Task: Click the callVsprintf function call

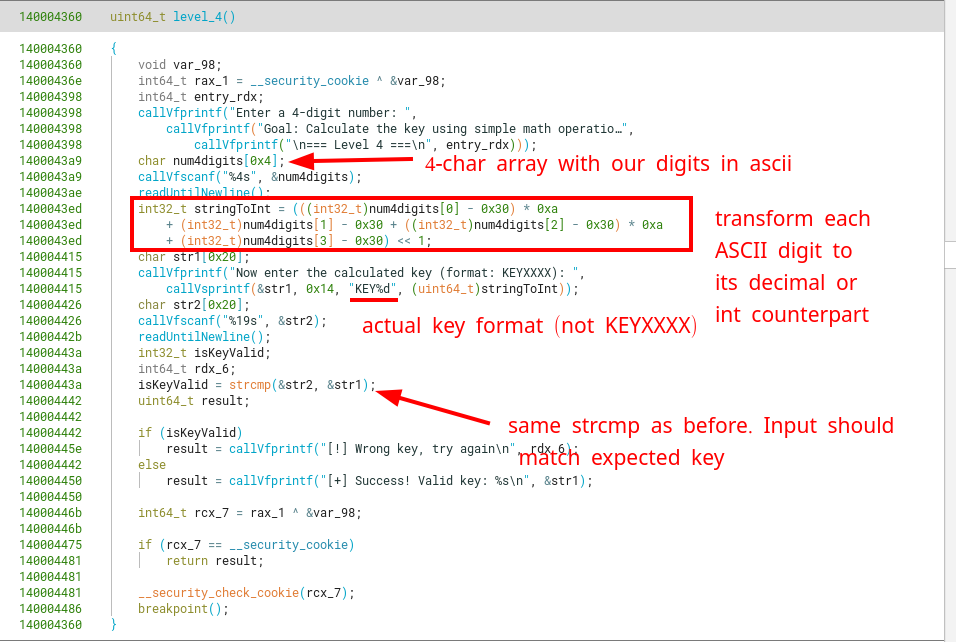Action: [x=206, y=289]
